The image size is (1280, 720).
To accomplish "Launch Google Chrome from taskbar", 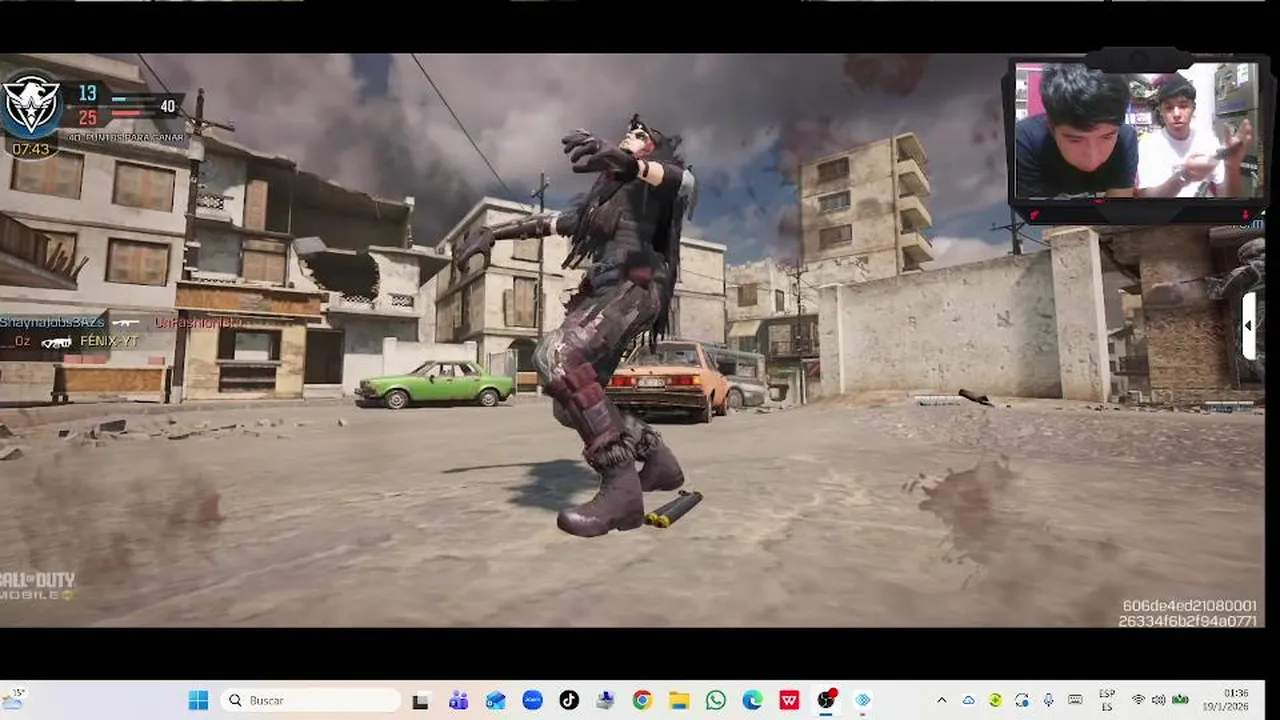I will 642,700.
